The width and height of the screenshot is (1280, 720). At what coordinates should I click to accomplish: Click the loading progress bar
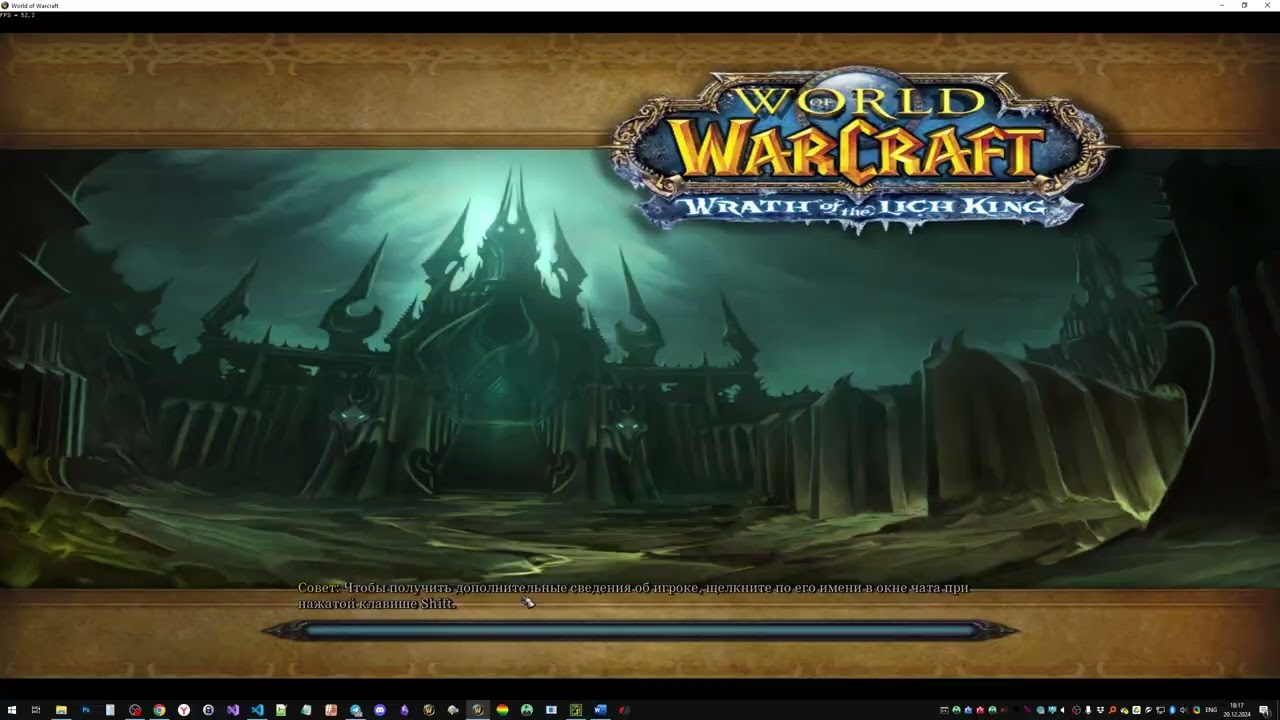(x=640, y=630)
